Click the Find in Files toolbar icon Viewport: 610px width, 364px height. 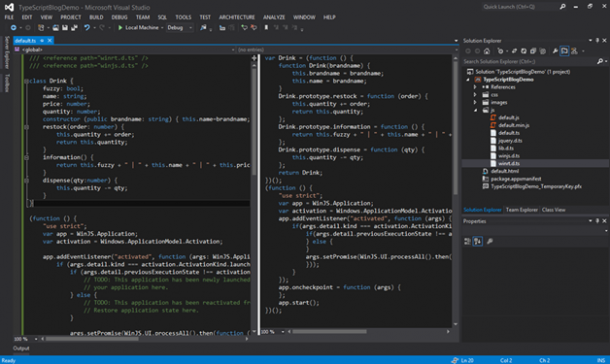(203, 28)
